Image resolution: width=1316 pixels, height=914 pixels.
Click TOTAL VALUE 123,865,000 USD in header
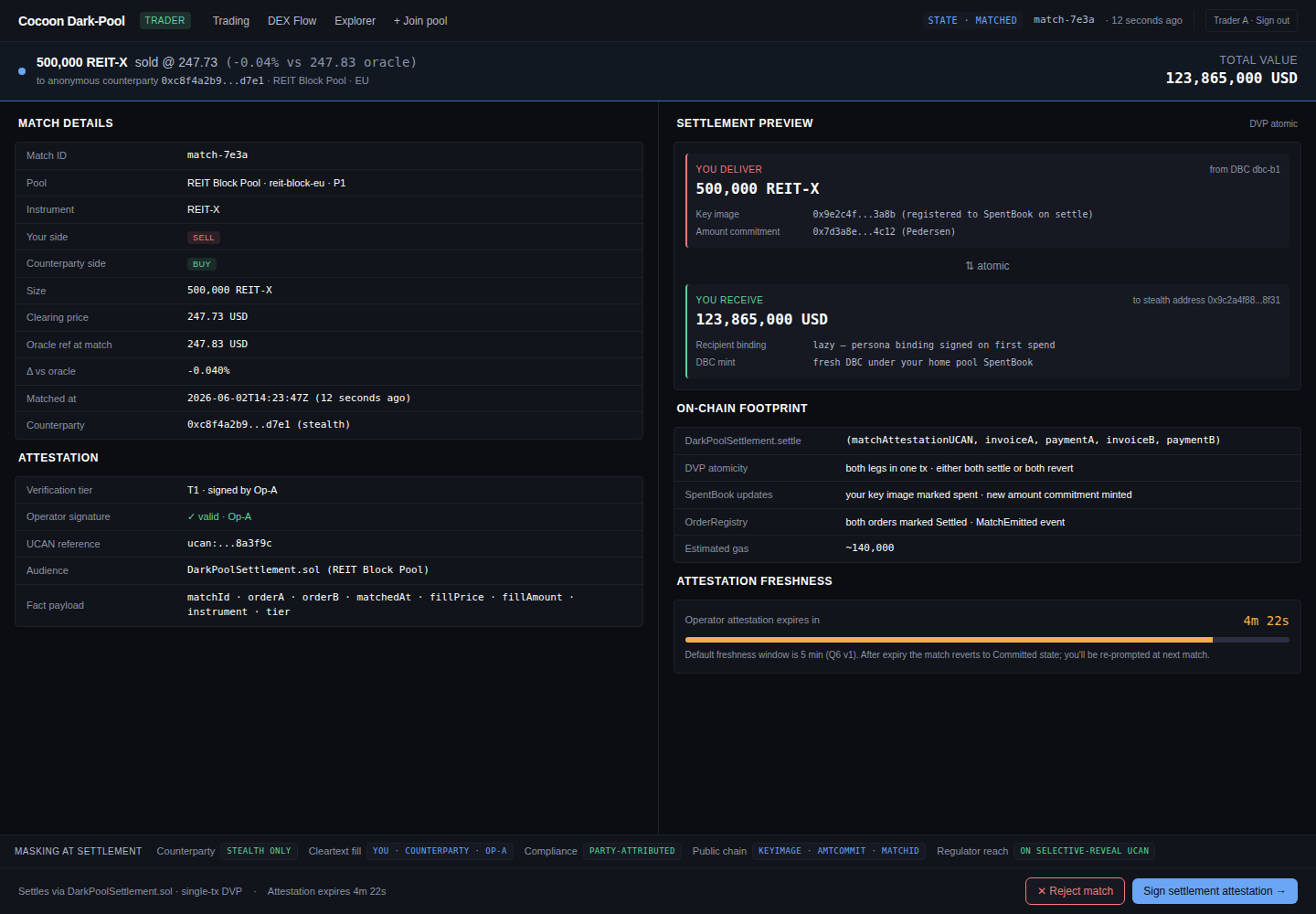1231,79
